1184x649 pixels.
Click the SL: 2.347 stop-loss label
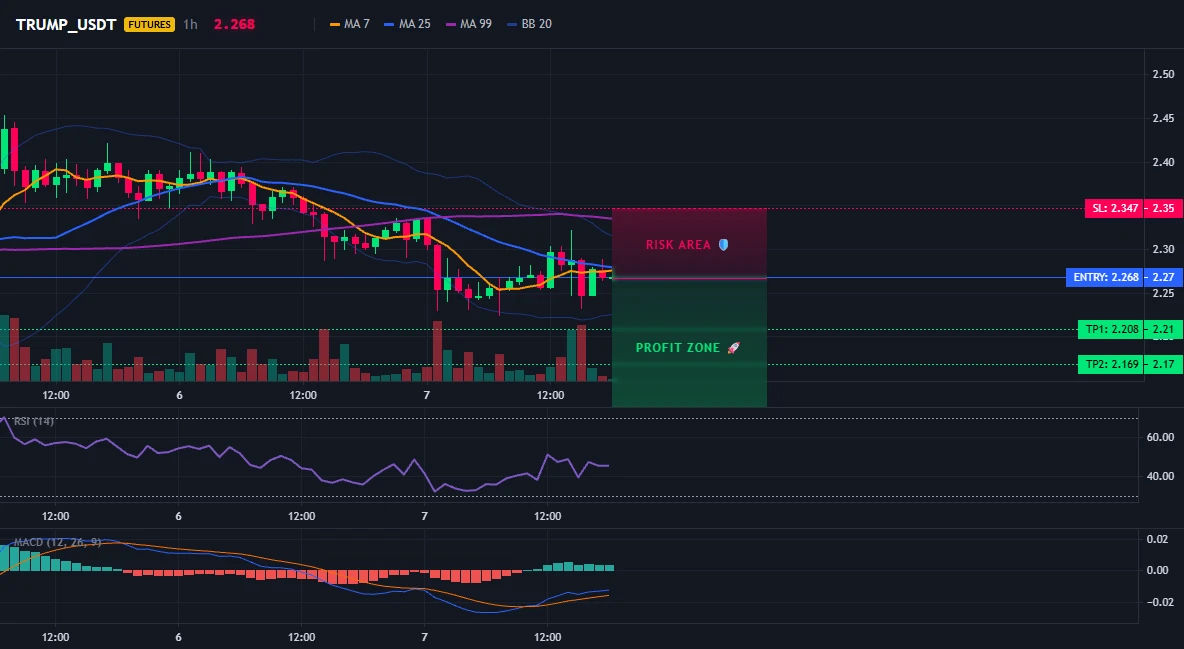point(1114,208)
